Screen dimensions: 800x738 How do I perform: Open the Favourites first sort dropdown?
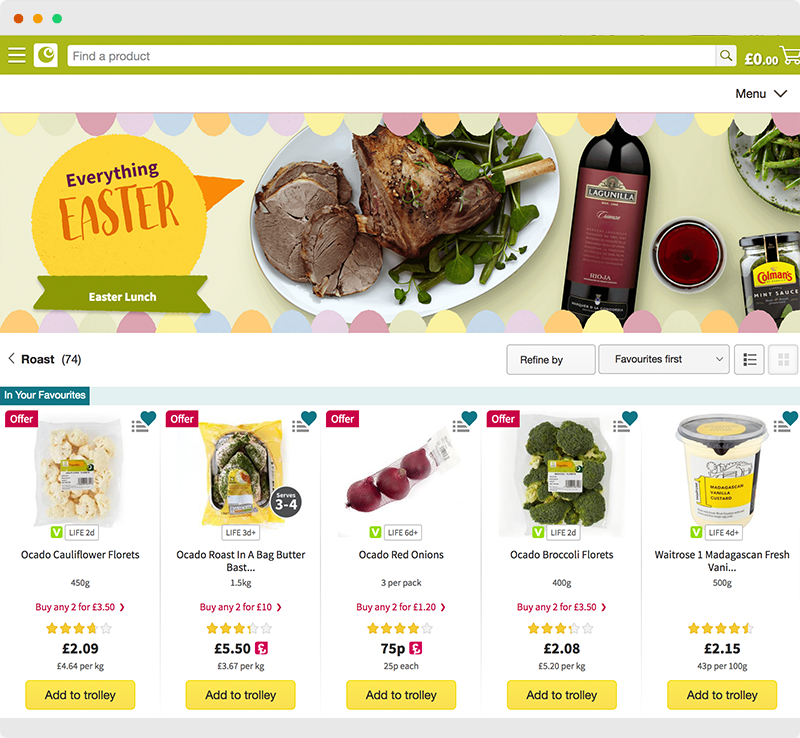[663, 359]
